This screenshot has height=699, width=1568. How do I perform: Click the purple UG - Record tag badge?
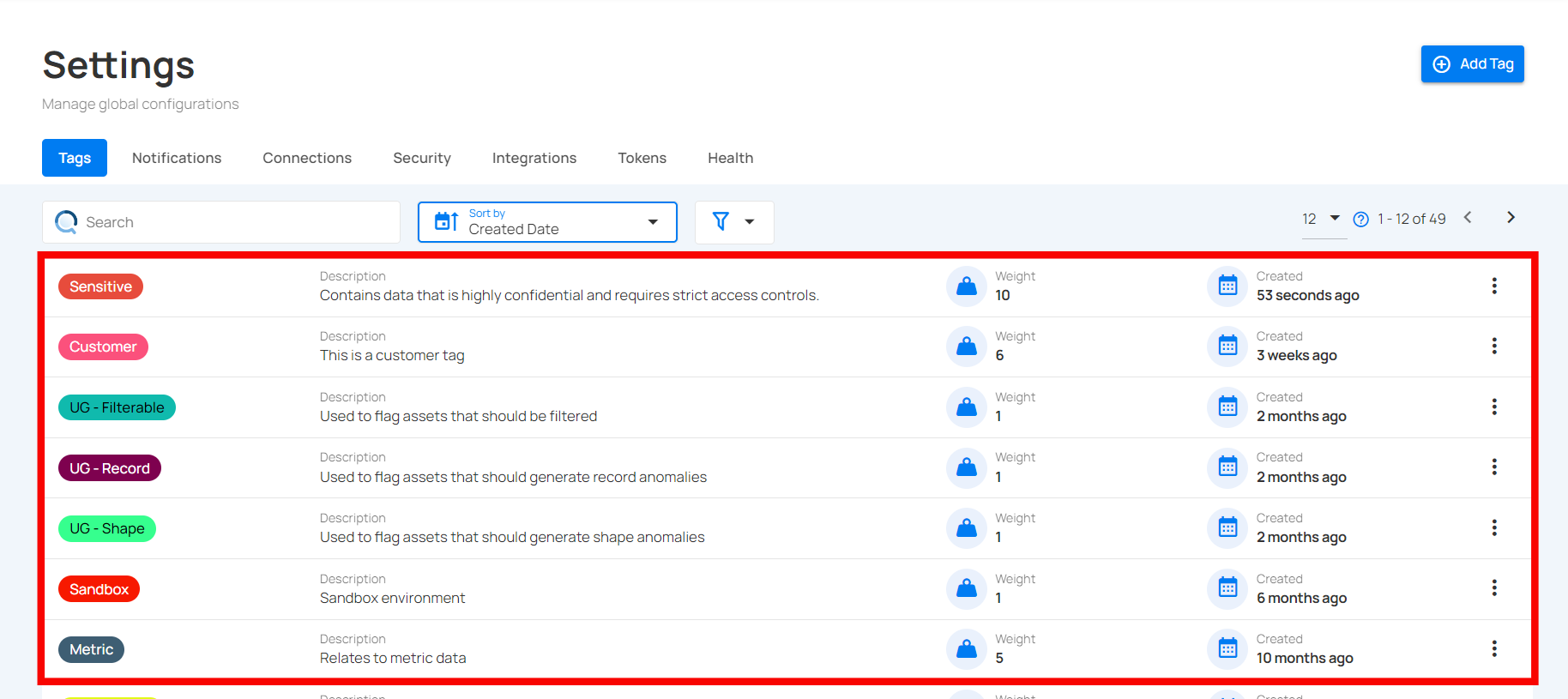coord(110,468)
